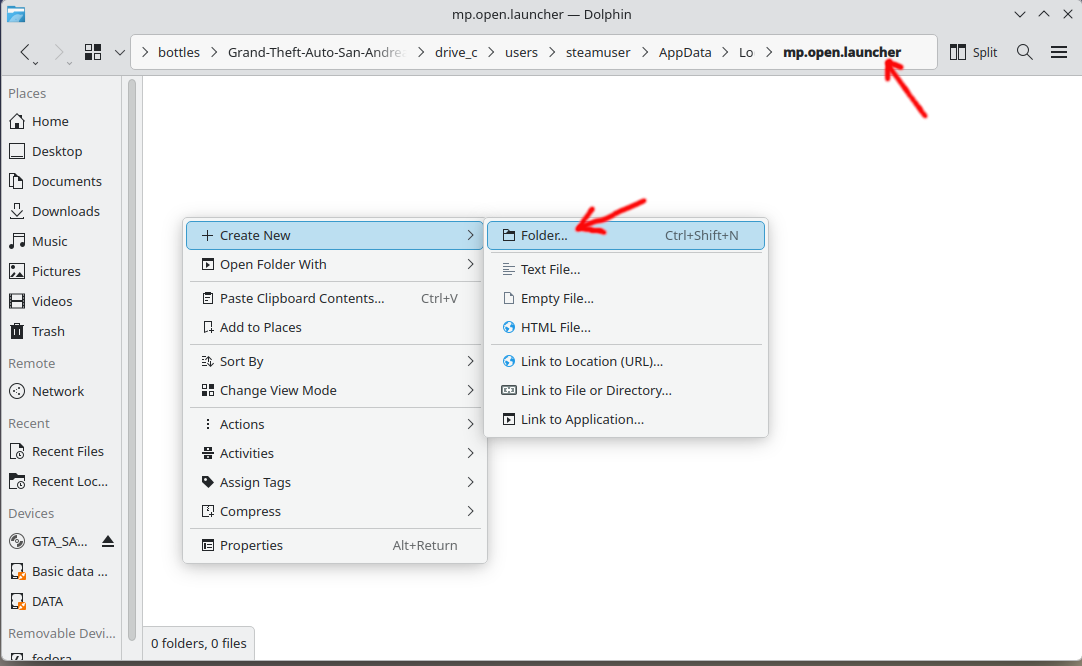Click drive_c in the path bar
The image size is (1082, 666).
456,52
